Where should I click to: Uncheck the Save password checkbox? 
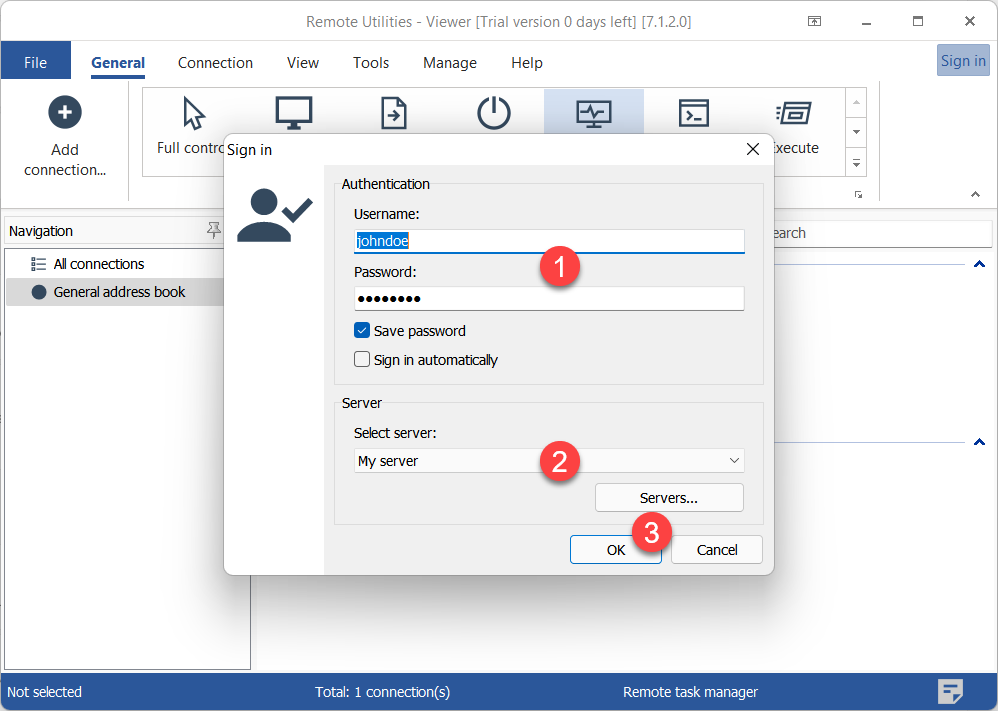click(x=362, y=331)
